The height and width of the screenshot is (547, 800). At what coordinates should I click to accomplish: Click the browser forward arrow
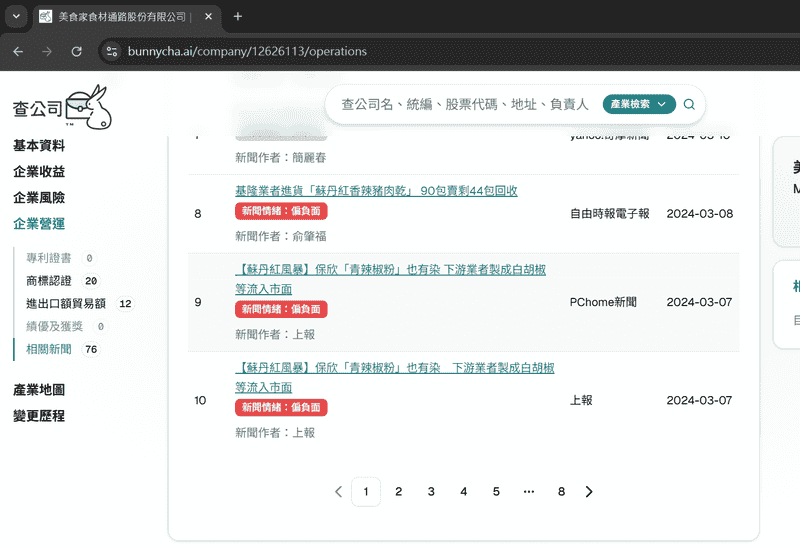(47, 52)
